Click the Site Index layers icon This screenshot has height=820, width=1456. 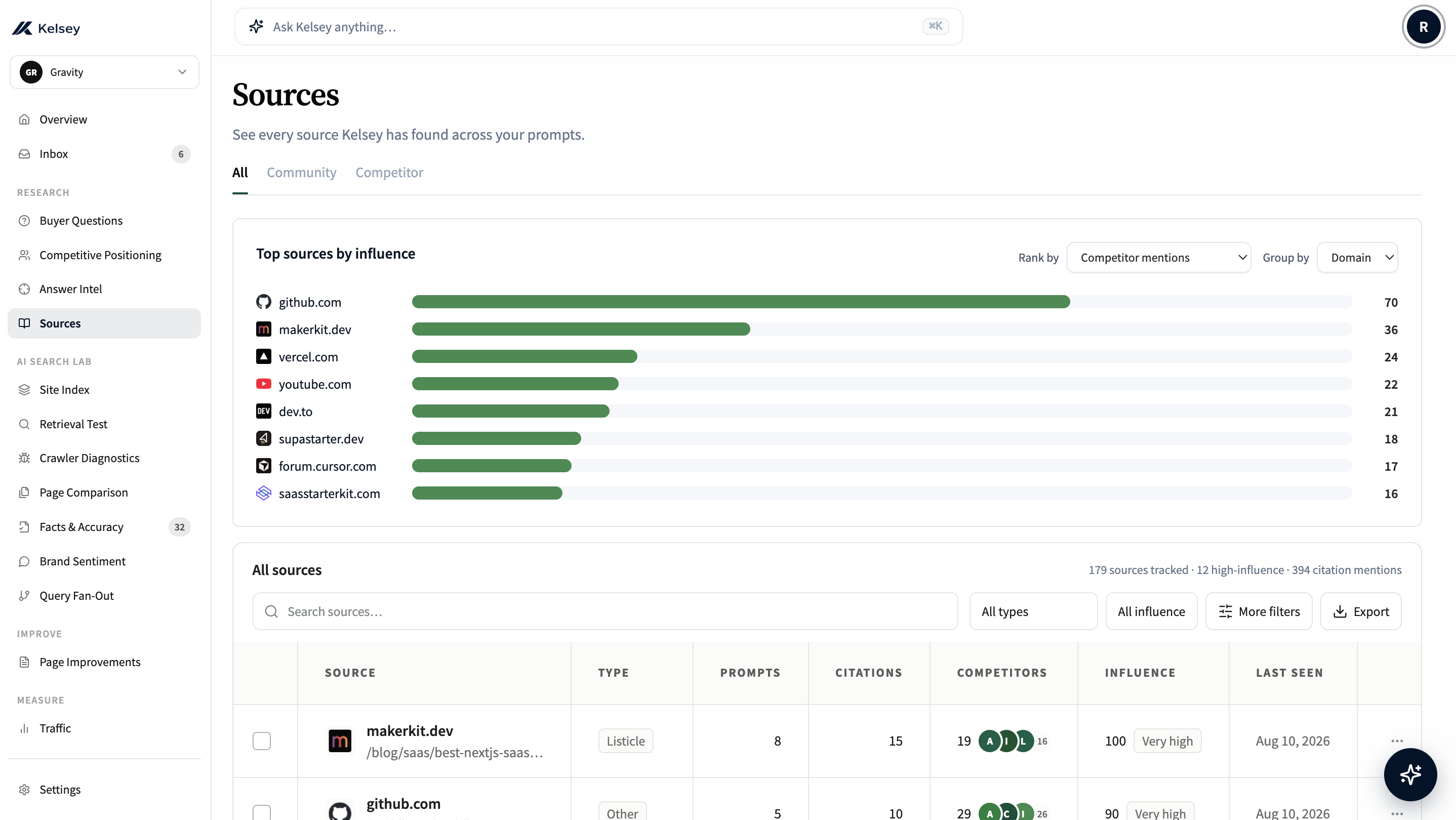(x=24, y=389)
